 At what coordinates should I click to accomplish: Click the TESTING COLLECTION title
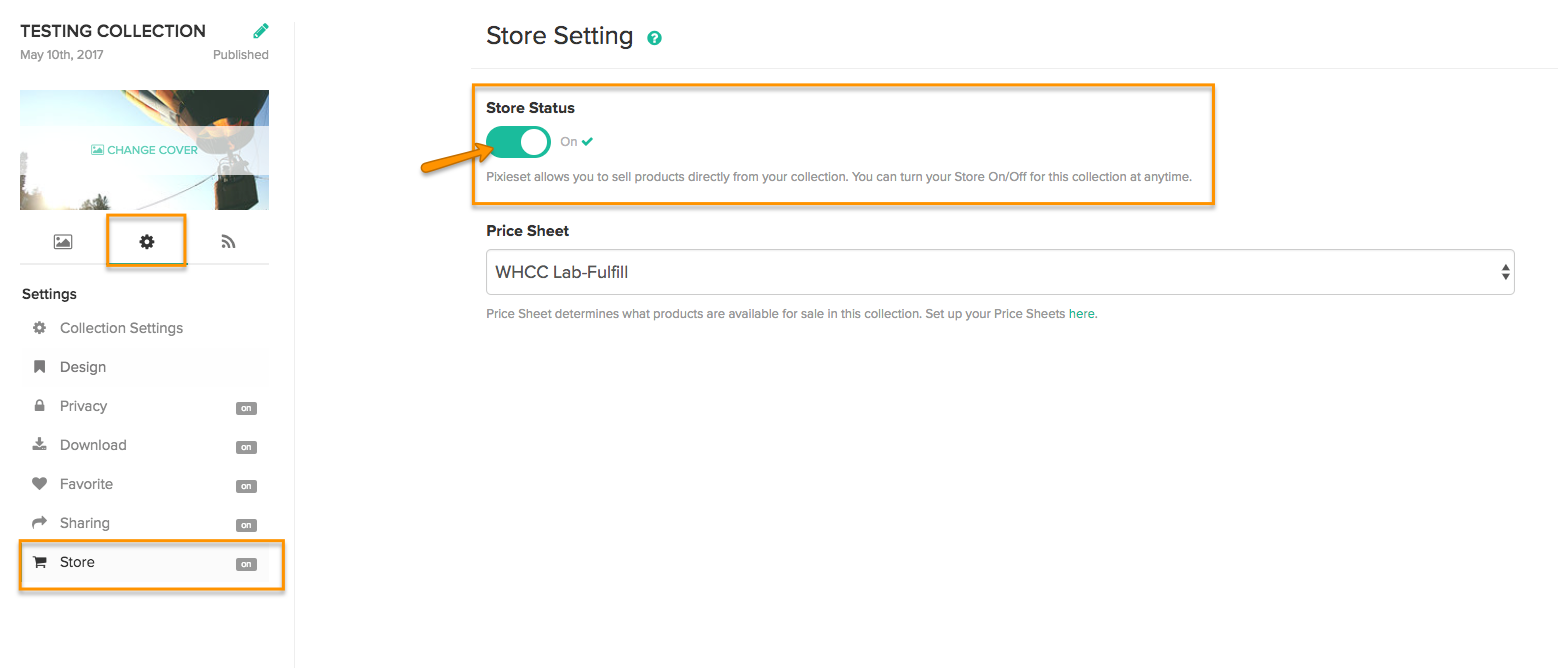pos(113,31)
